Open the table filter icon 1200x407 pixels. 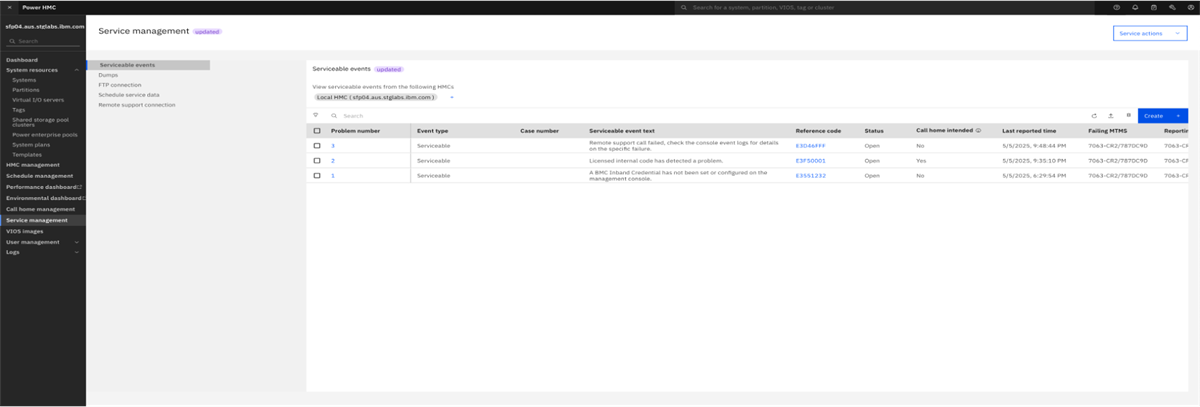click(x=316, y=116)
